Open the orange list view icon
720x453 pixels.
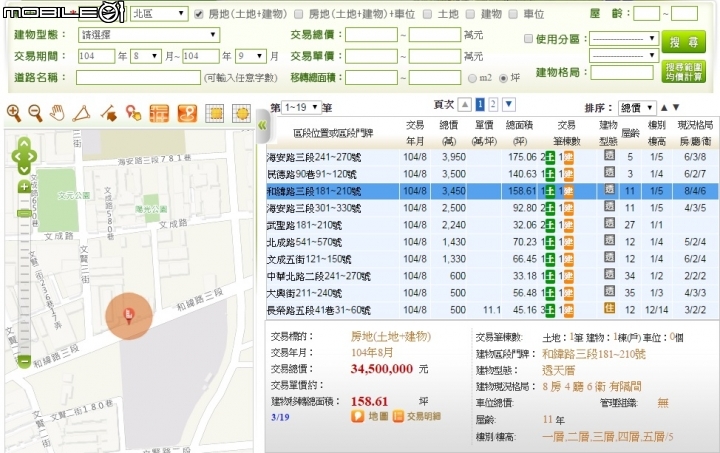coord(159,113)
